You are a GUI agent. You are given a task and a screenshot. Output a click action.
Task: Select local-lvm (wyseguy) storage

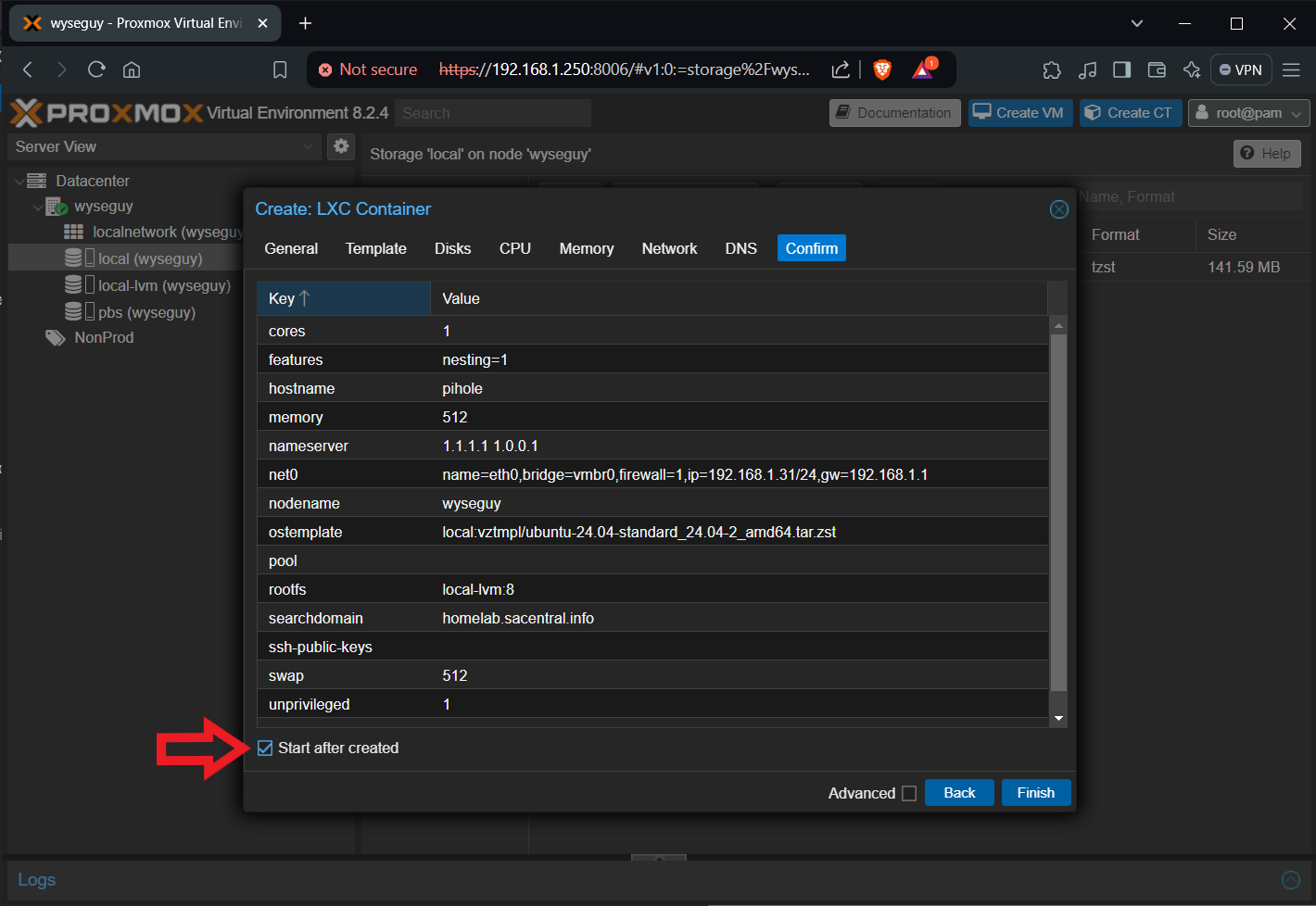click(164, 285)
